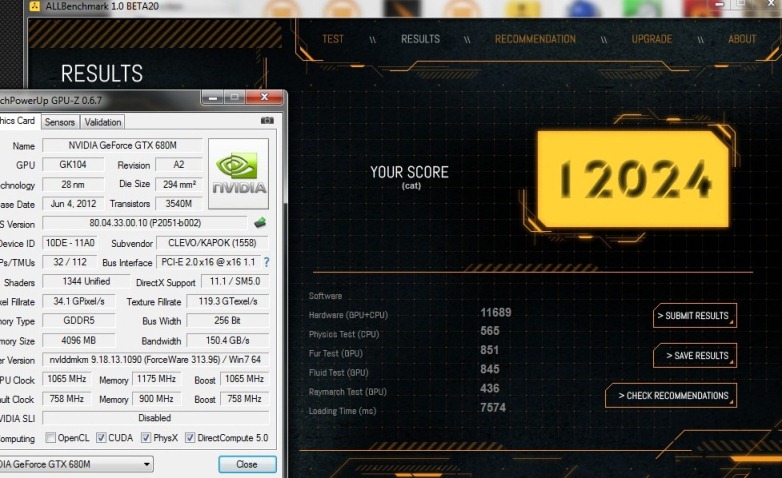
Task: Click the SAVE RESULTS button
Action: pos(695,355)
